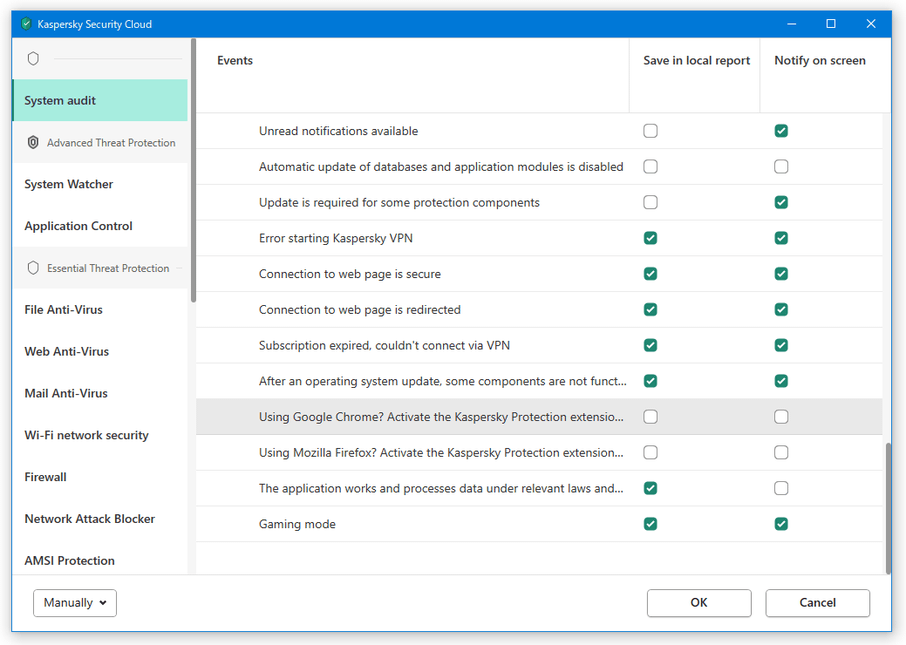The width and height of the screenshot is (906, 645).
Task: Maximize the Kaspersky Security Cloud window
Action: [831, 24]
